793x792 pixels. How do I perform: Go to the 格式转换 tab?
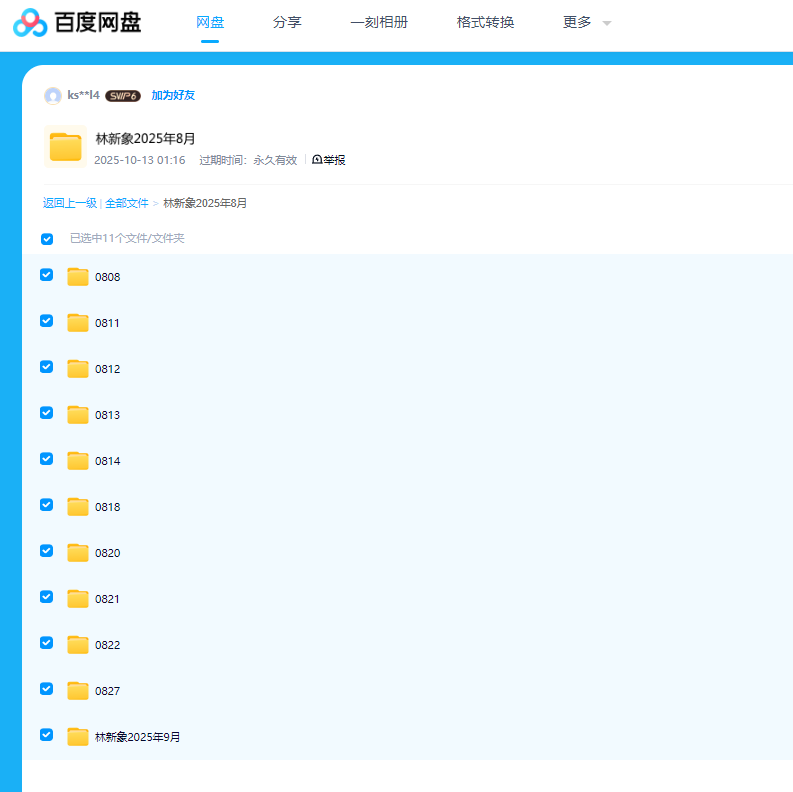coord(485,22)
